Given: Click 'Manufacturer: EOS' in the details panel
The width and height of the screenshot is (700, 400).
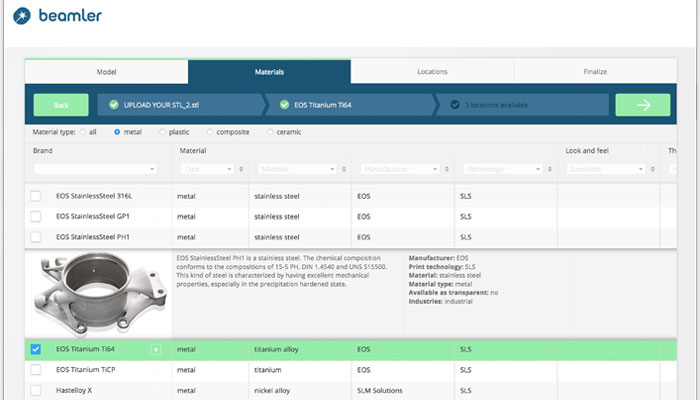Looking at the screenshot, I should click(438, 258).
